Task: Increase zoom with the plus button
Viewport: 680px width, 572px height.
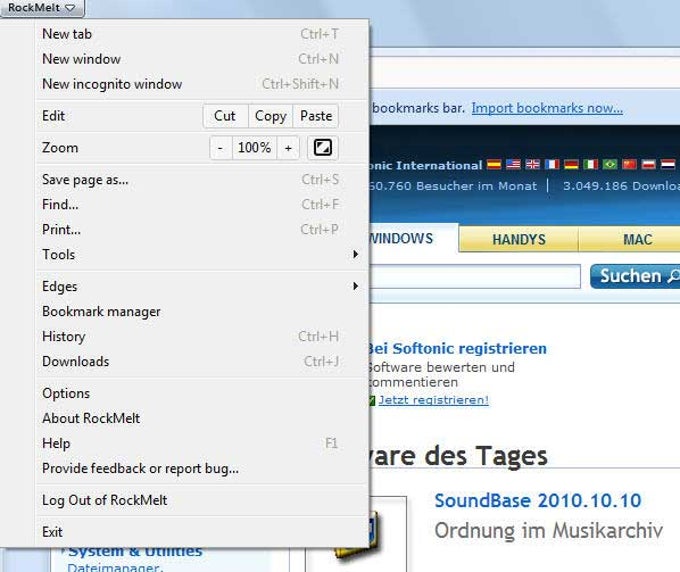Action: [x=288, y=148]
